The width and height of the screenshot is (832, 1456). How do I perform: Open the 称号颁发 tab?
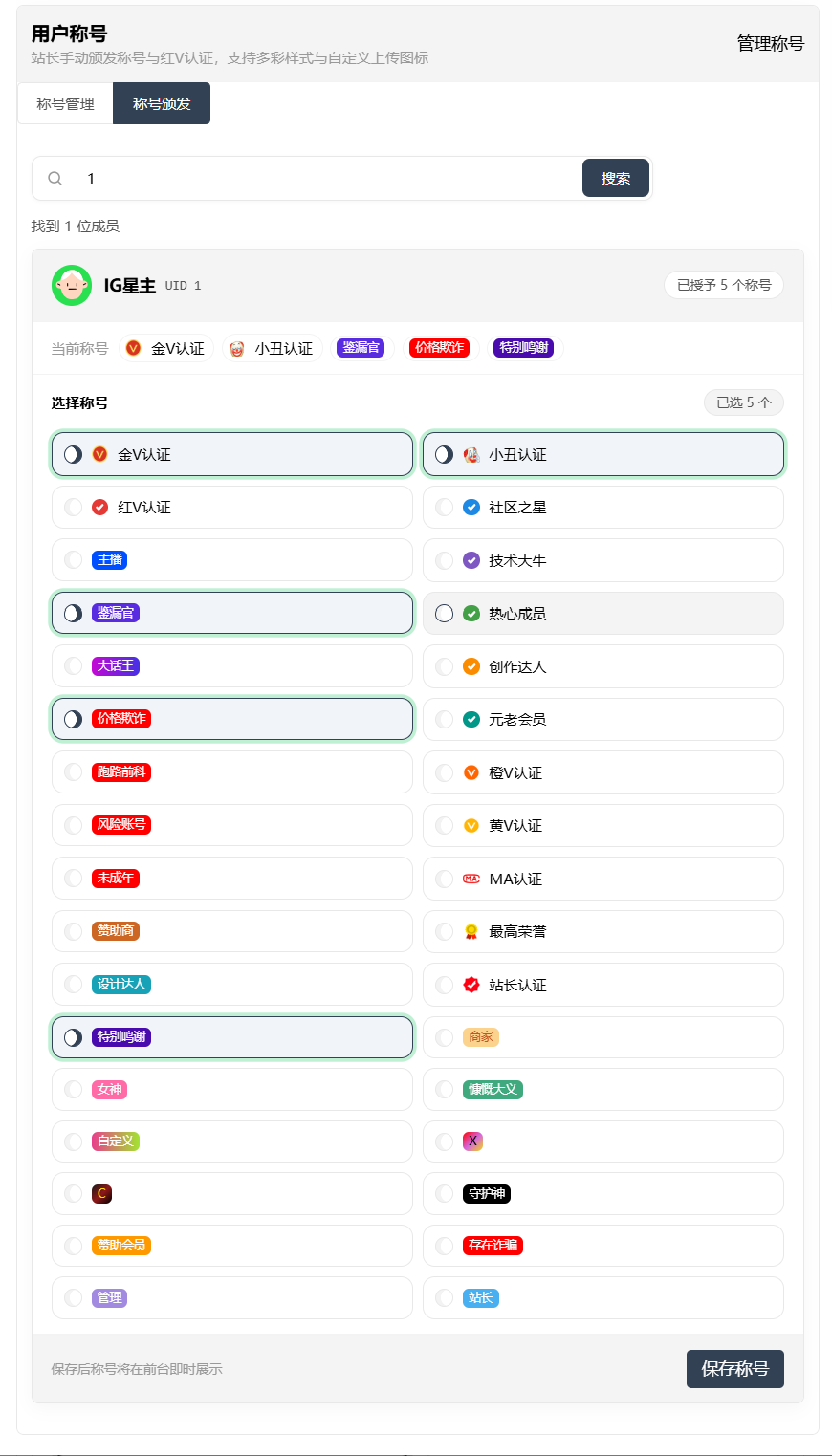162,103
